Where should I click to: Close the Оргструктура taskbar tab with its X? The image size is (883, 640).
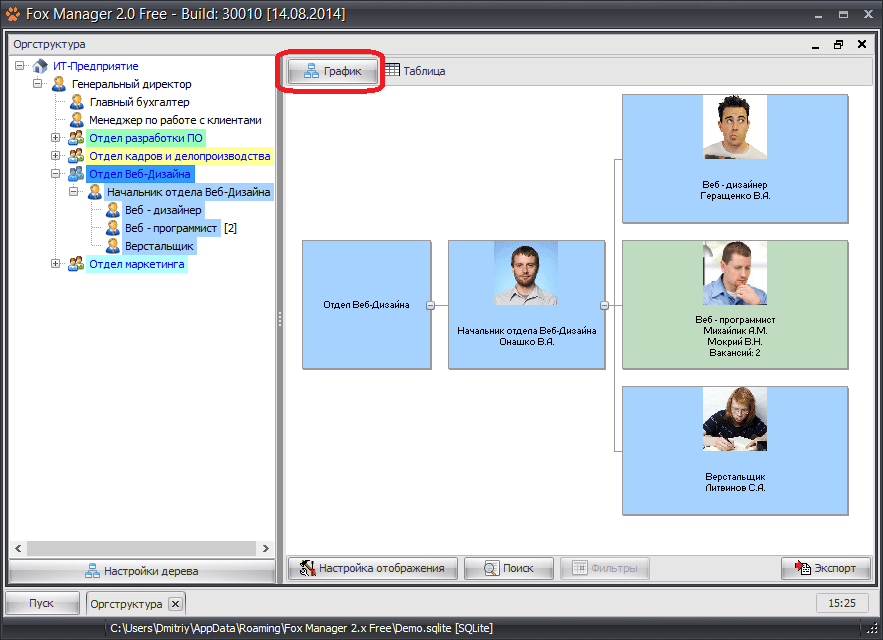pyautogui.click(x=176, y=604)
